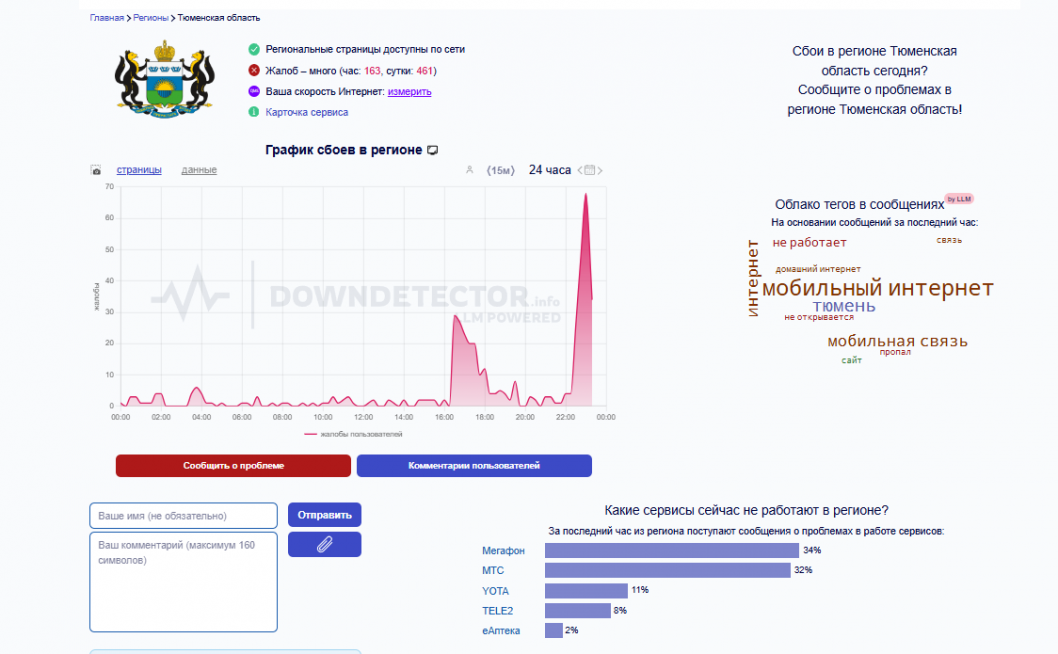Click the green info icon by Карточка сервиса
The image size is (1058, 654).
point(254,112)
